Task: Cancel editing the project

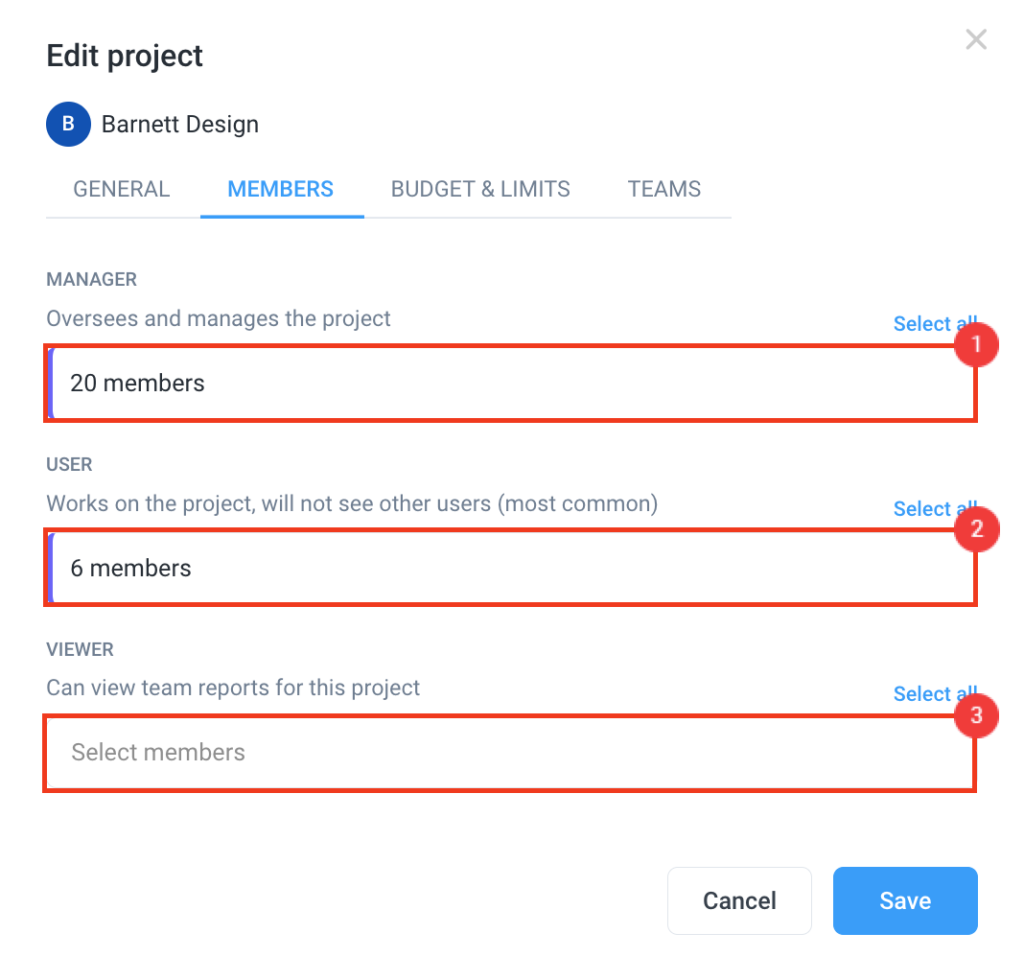Action: (x=739, y=900)
